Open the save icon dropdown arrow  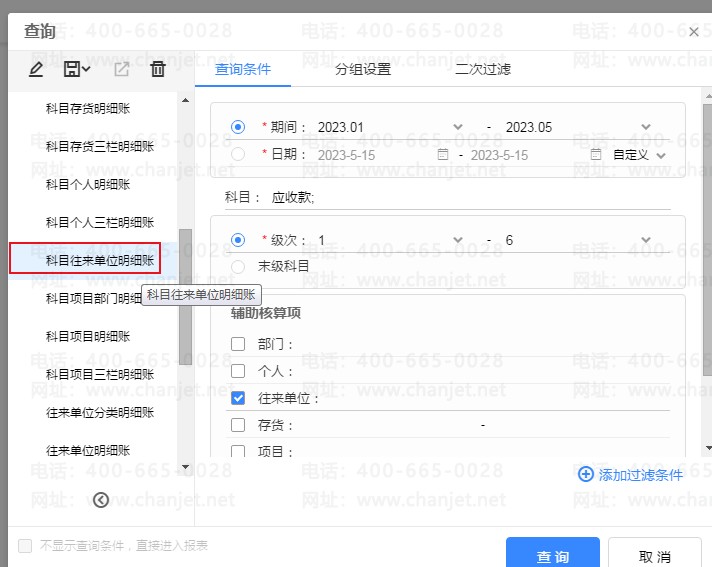(x=86, y=69)
